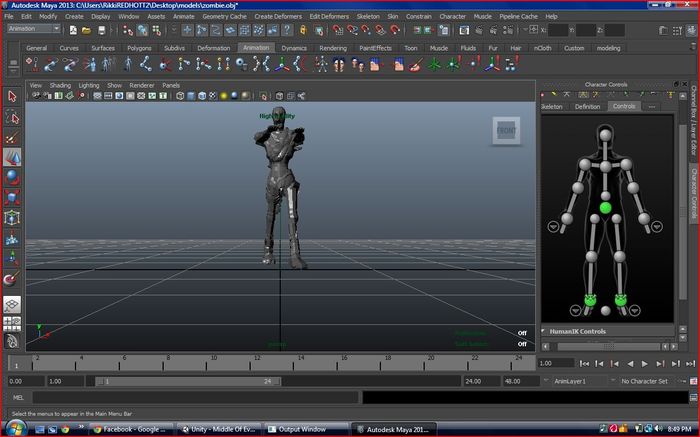Open the input field mode dropdown before X
This screenshot has width=700, height=437.
525,30
